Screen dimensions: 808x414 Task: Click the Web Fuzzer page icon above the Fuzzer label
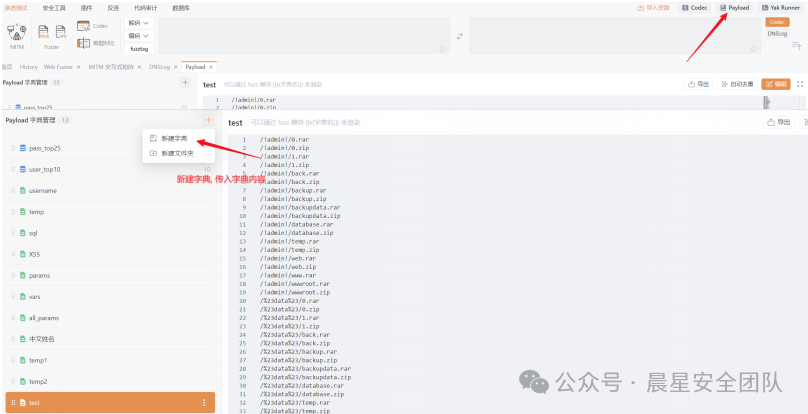click(x=45, y=32)
